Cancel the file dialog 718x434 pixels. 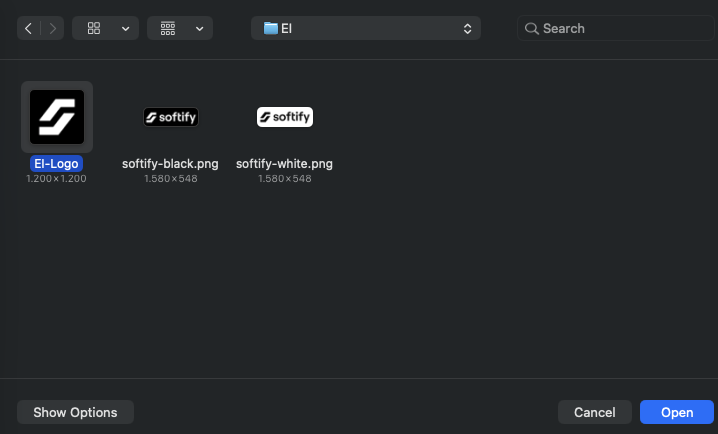(594, 412)
